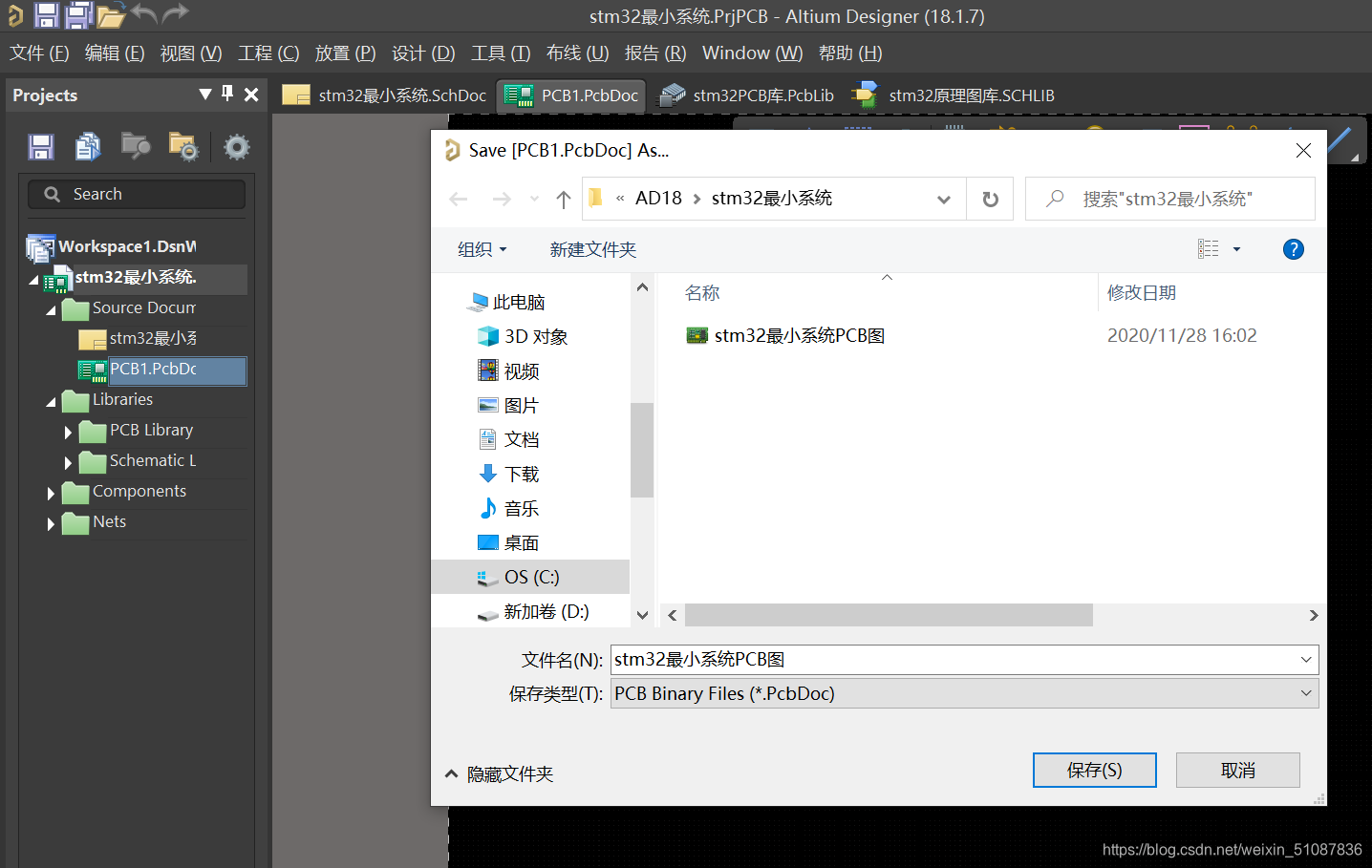Collapse the Source Documents tree node

[51, 308]
